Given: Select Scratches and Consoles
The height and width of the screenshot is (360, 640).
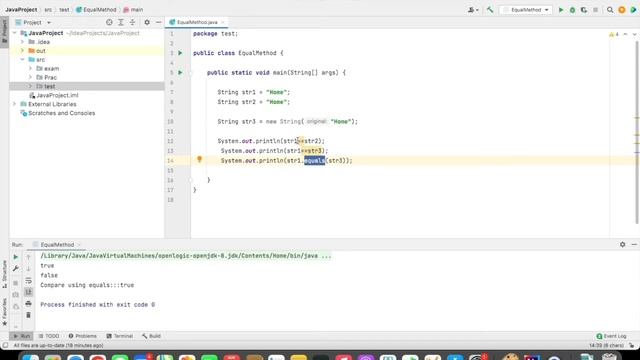Looking at the screenshot, I should (x=61, y=113).
